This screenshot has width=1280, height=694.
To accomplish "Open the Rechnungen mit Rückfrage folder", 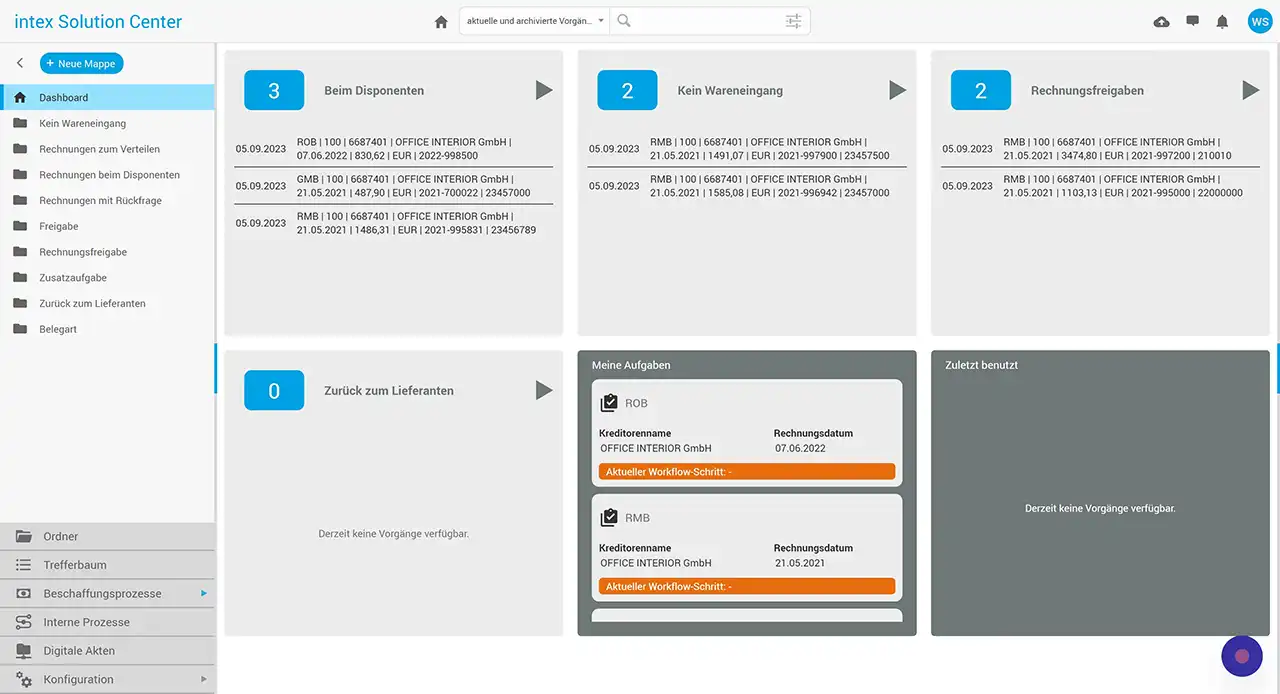I will pyautogui.click(x=100, y=201).
